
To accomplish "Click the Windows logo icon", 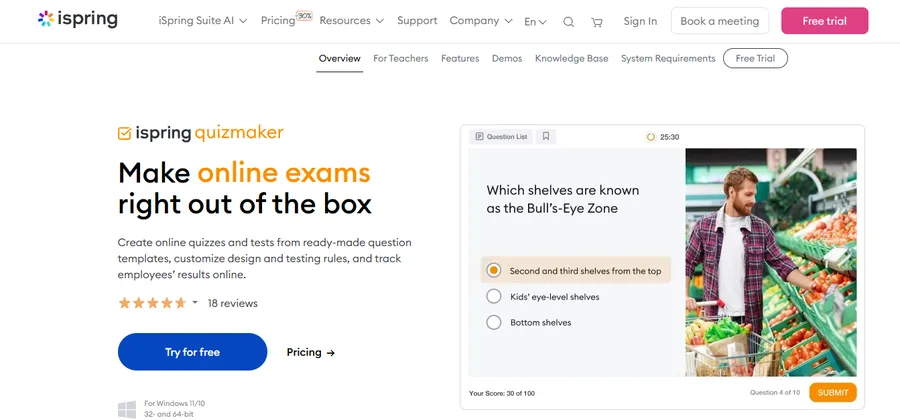I will coord(127,409).
